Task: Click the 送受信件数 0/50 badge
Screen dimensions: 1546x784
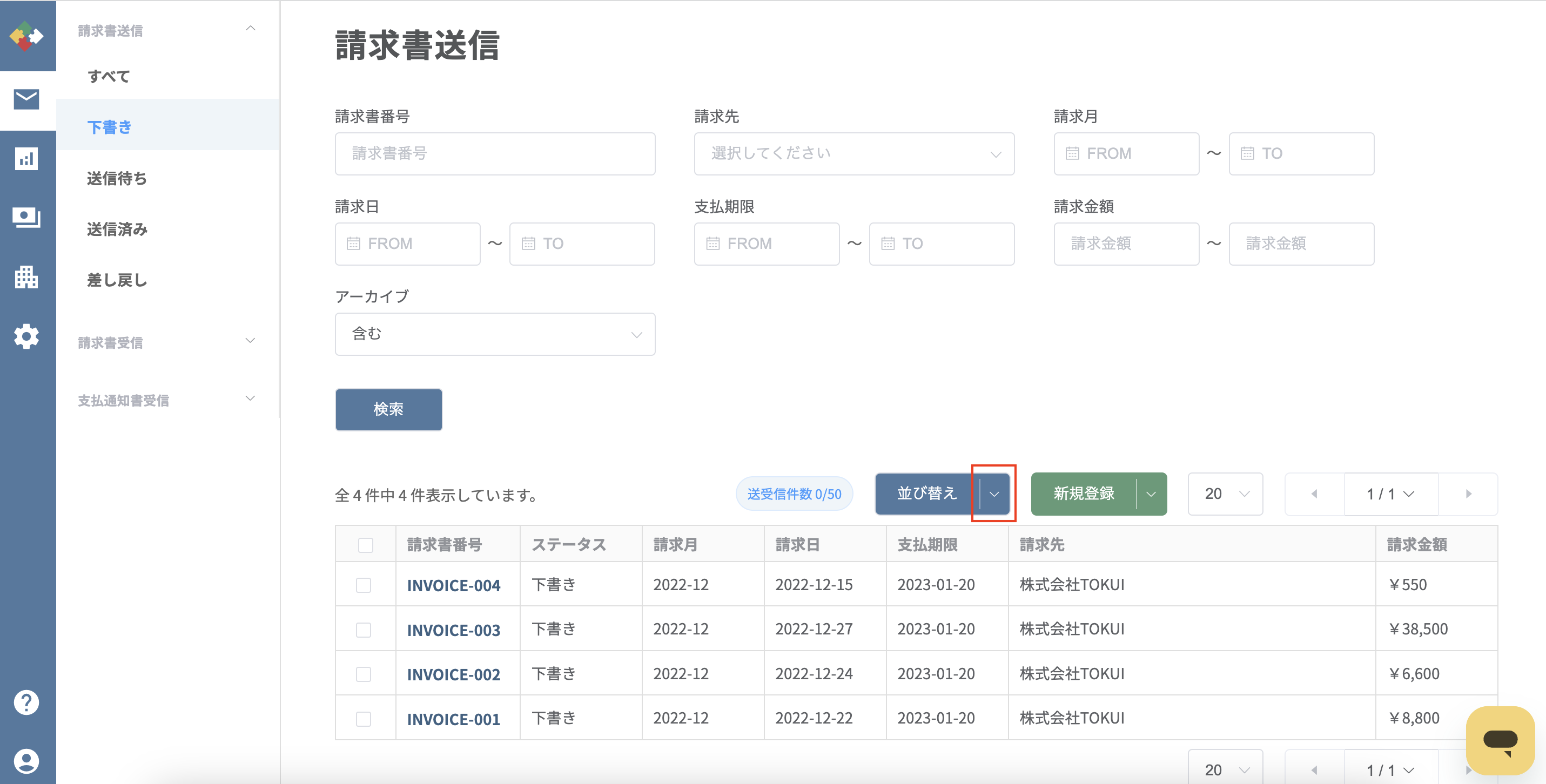Action: [794, 494]
